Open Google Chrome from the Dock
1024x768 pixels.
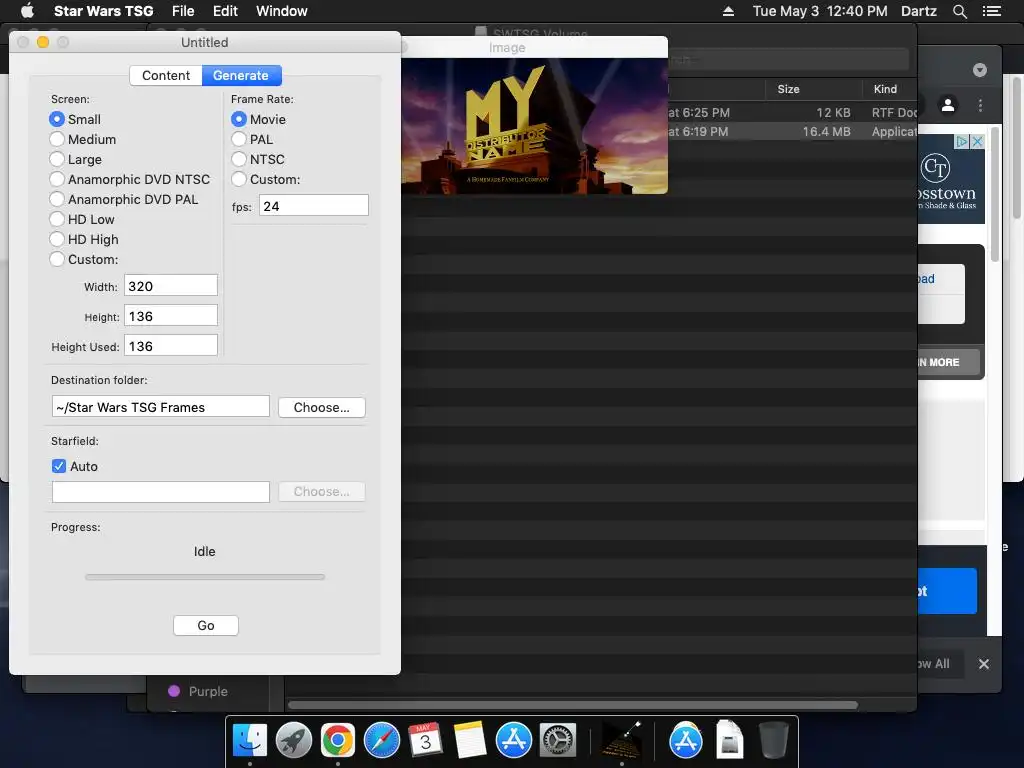tap(338, 741)
